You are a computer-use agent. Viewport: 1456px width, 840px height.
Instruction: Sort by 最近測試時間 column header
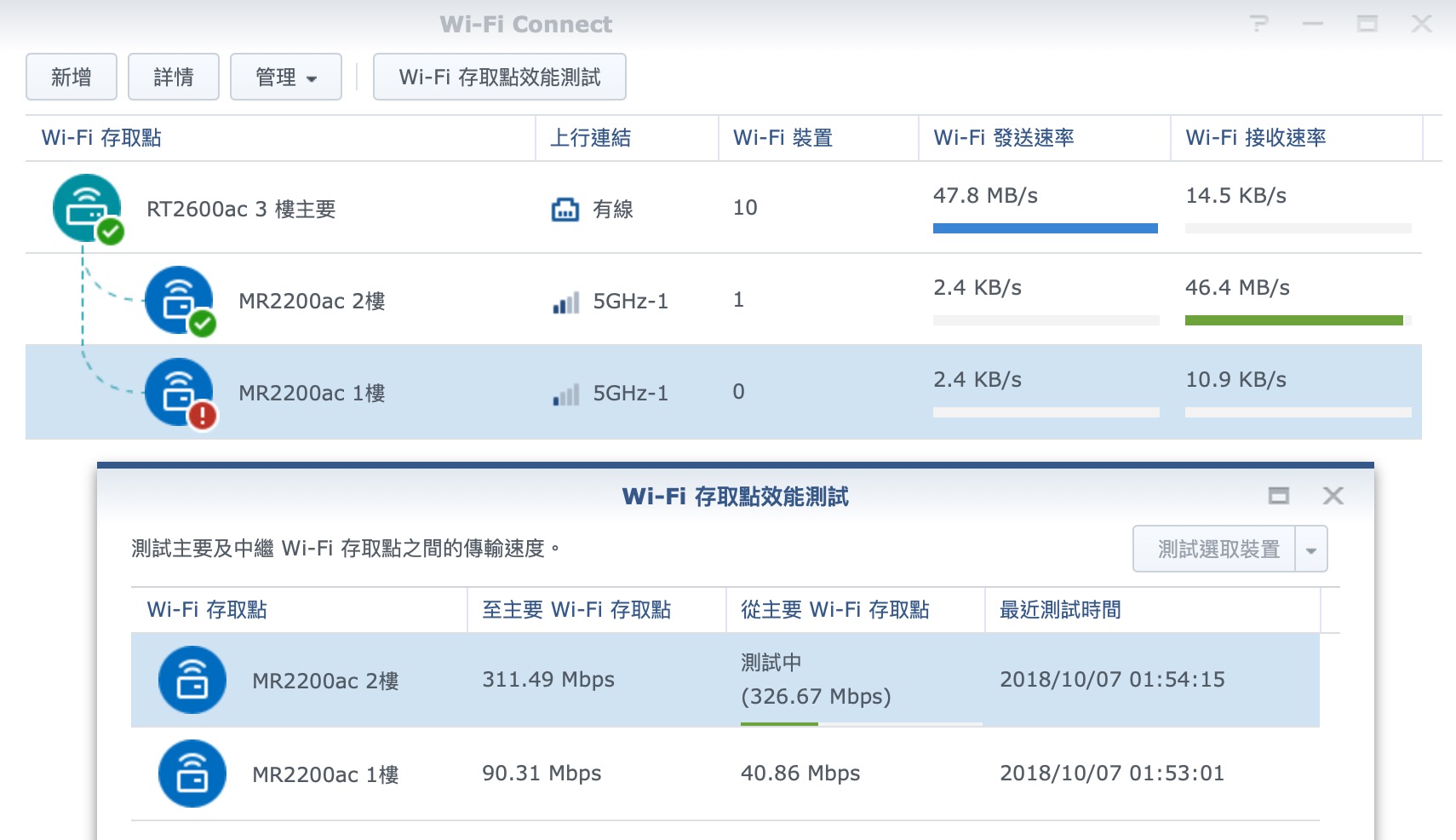1060,610
